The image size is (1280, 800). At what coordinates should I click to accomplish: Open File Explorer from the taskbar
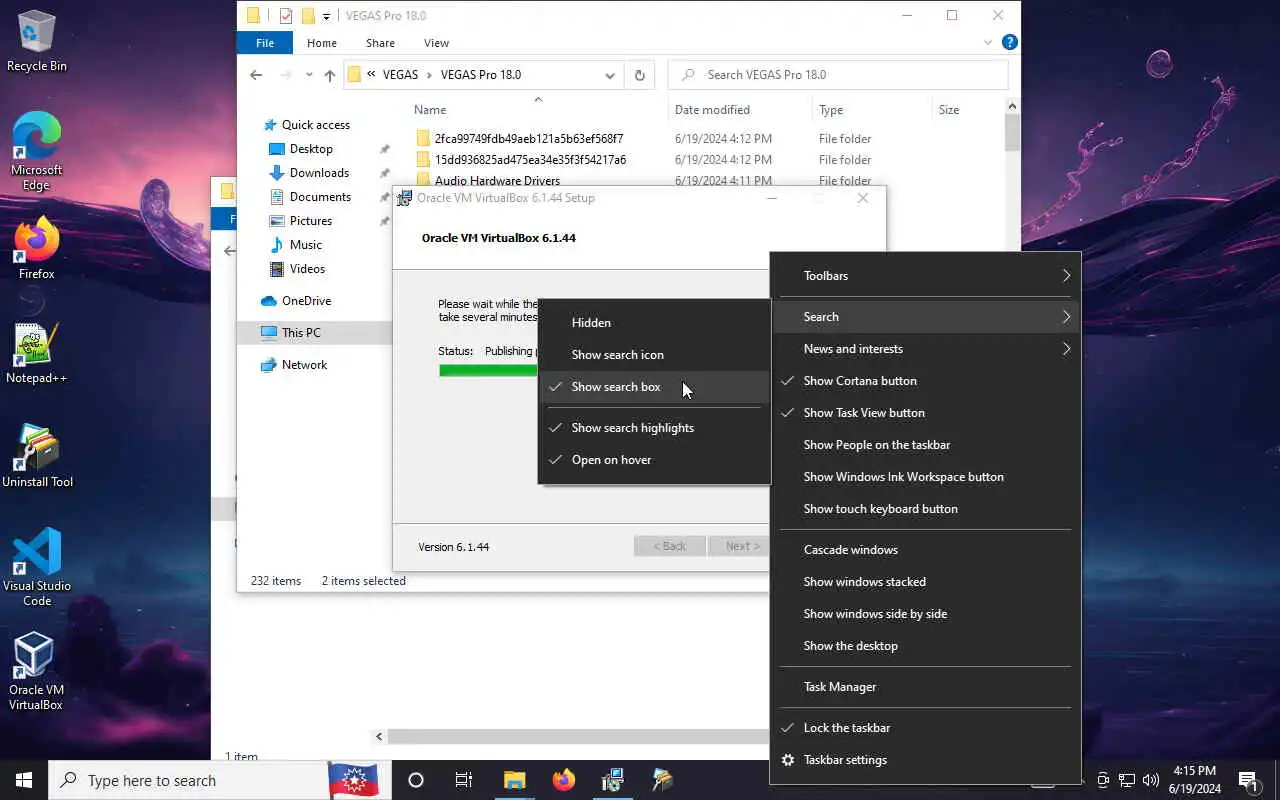click(514, 780)
